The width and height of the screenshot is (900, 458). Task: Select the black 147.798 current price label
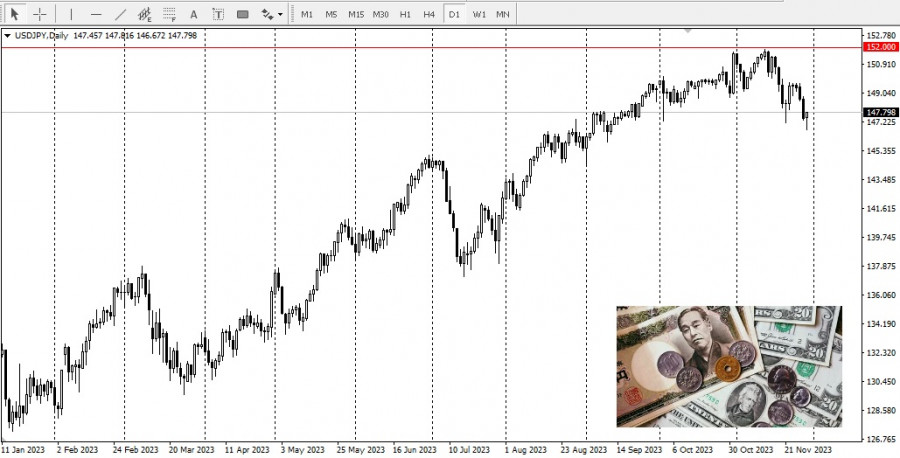click(x=880, y=112)
